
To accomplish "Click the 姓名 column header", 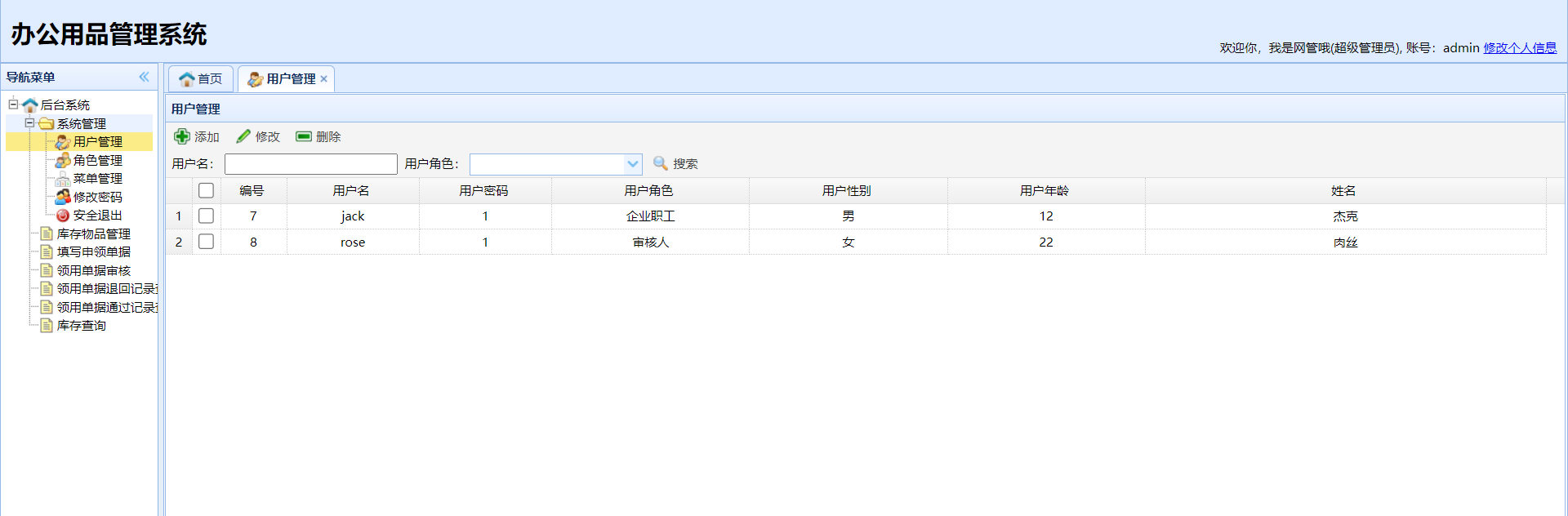I will 1344,190.
